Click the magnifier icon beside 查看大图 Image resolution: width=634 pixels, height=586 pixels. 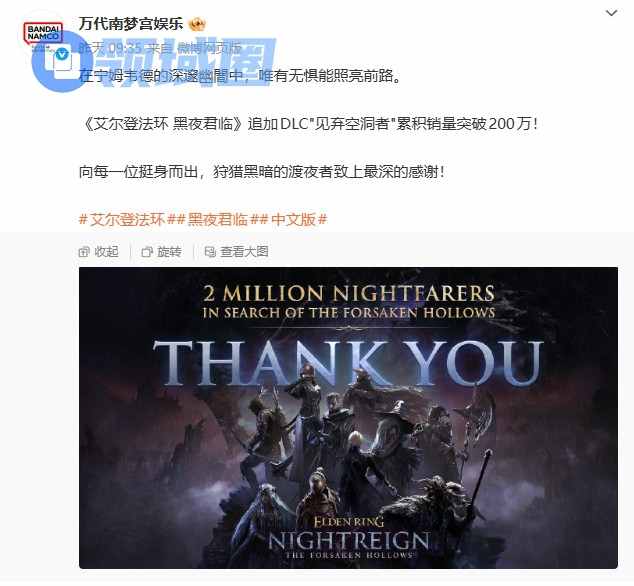point(210,252)
